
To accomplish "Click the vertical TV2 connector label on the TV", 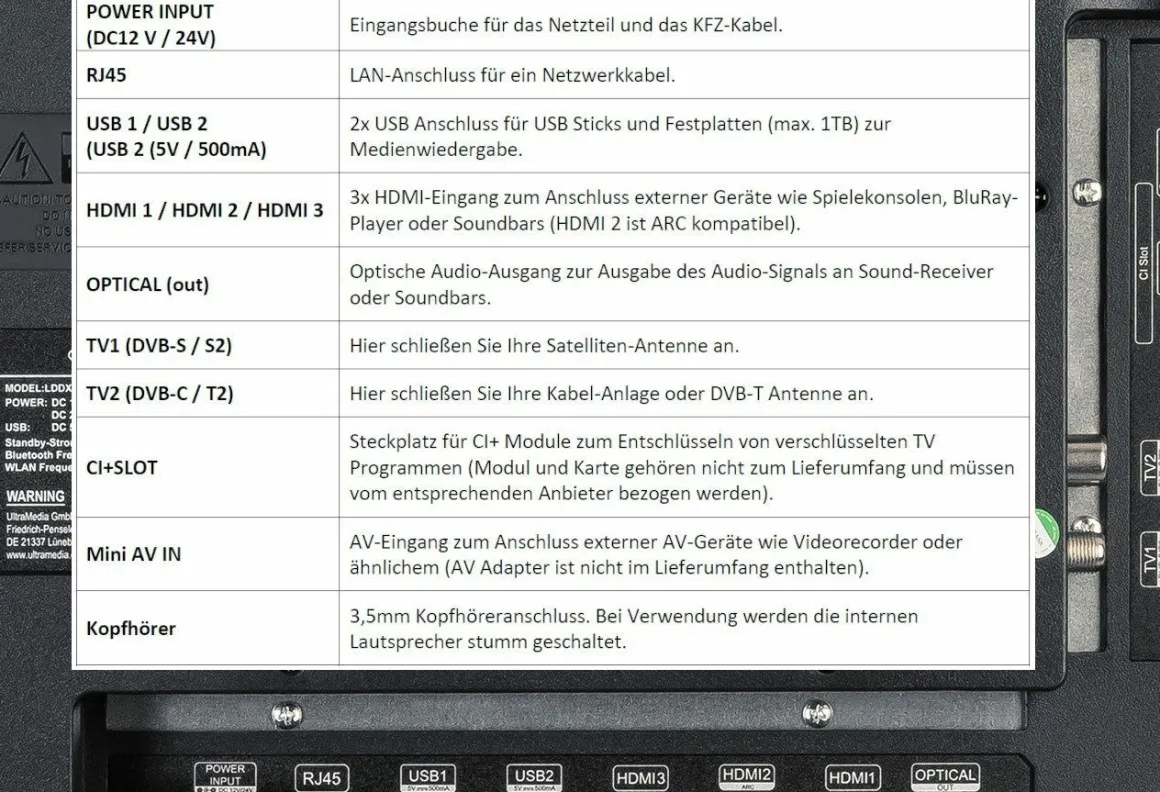I will 1149,467.
